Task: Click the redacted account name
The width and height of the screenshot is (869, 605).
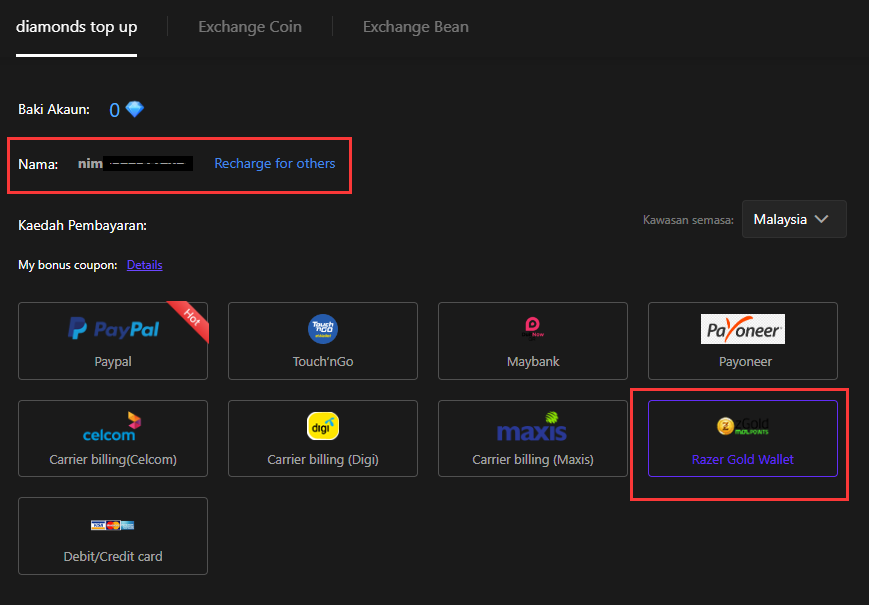Action: pyautogui.click(x=135, y=163)
